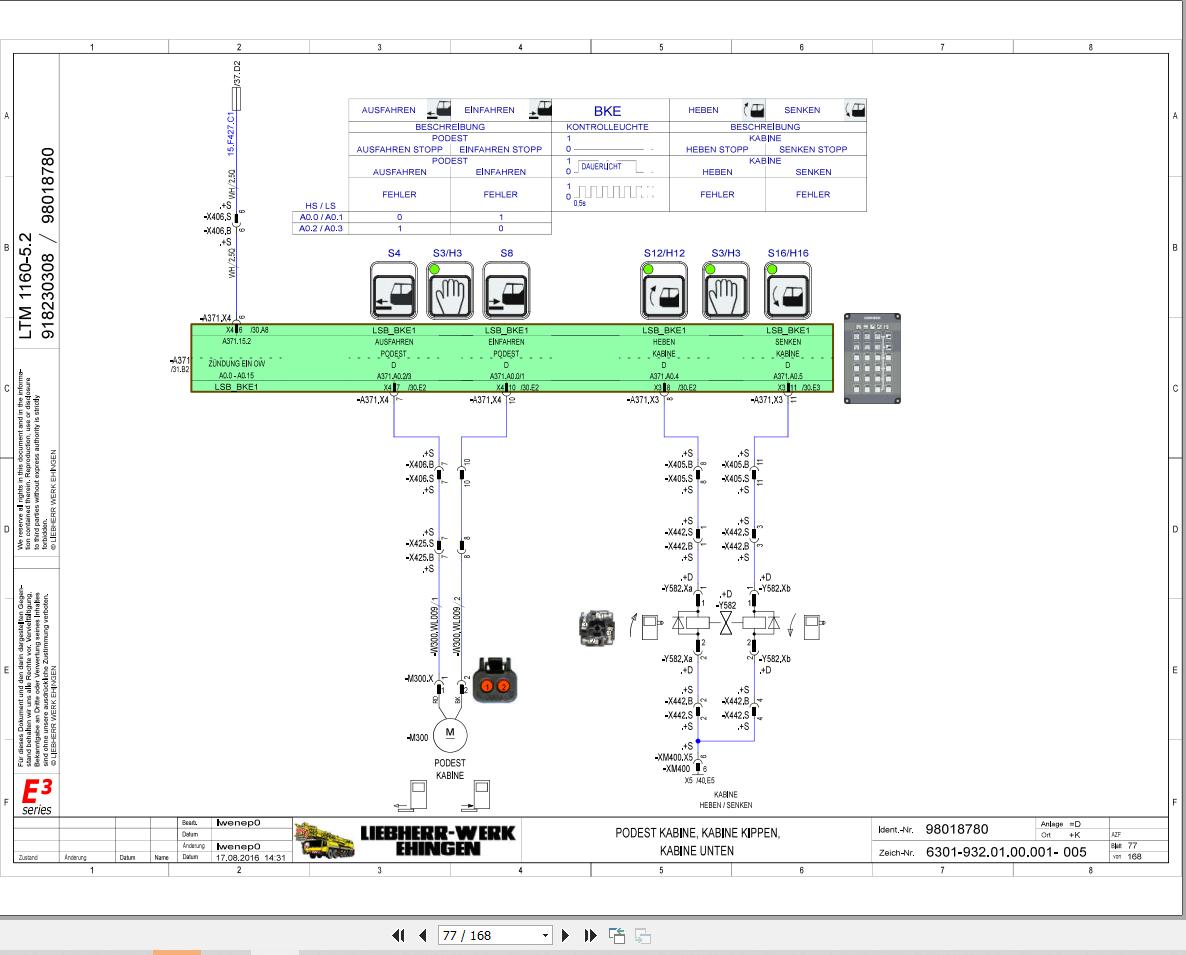Click the drawing number 6301-932.01.00.001- 005

click(x=1006, y=852)
